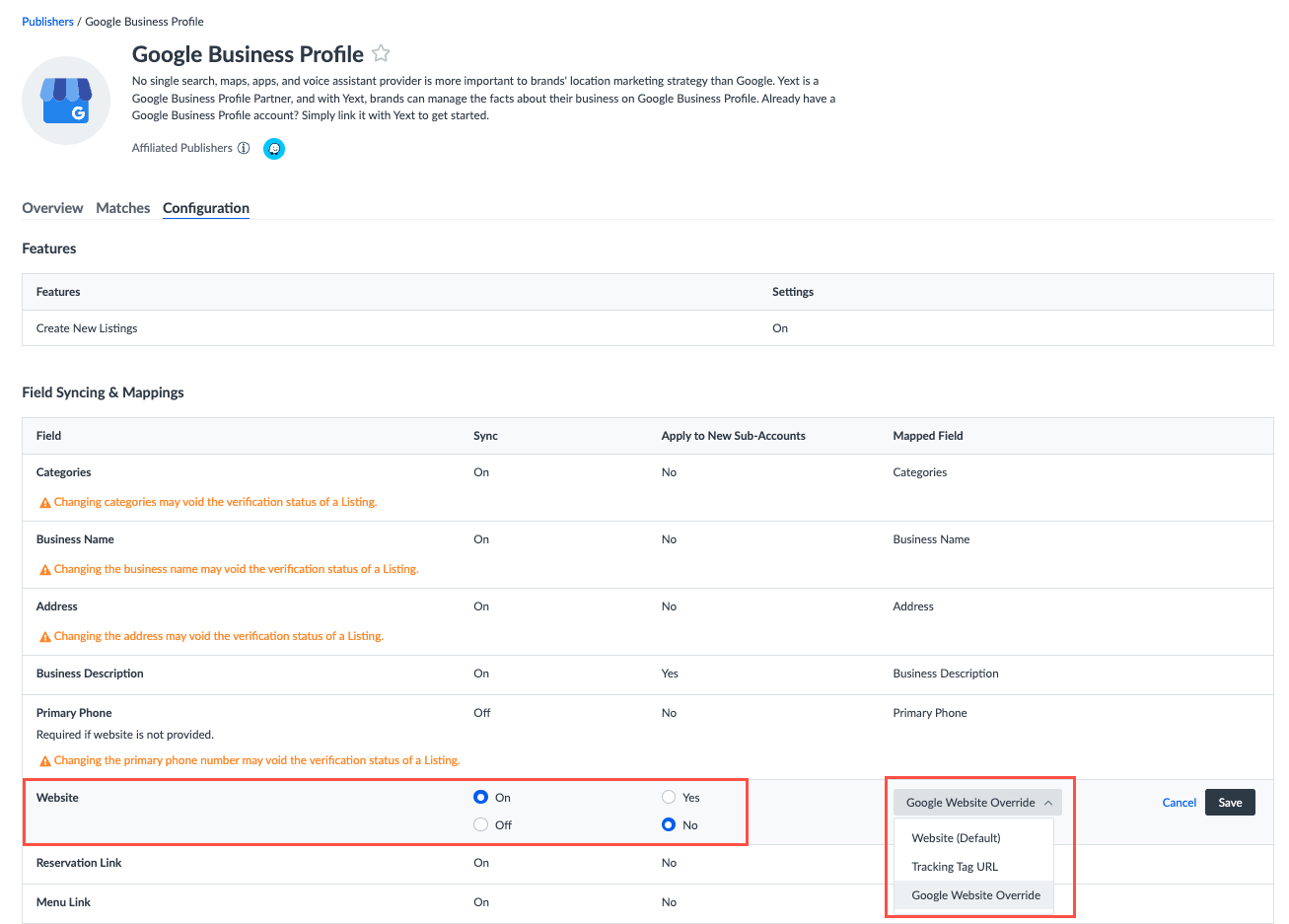Click 'Required if website is not provided' note
1289x924 pixels.
(125, 735)
